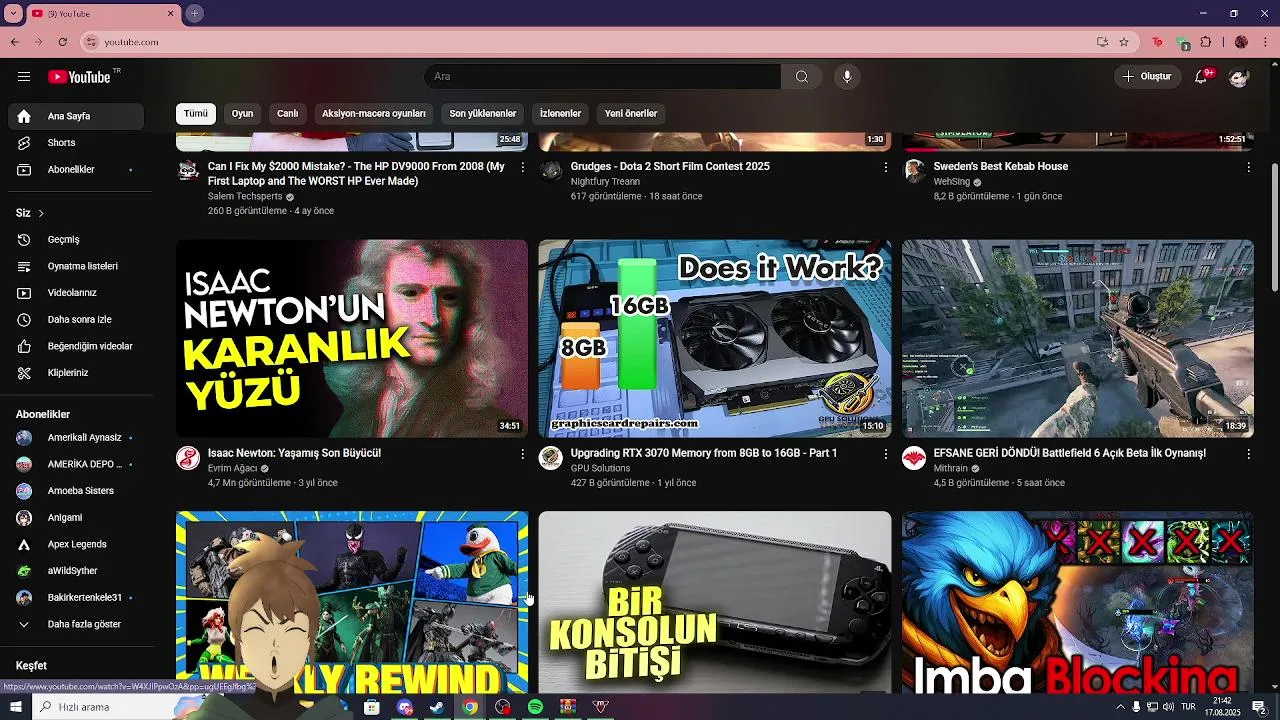The height and width of the screenshot is (720, 1280).
Task: Open GPU Solutions channel avatar
Action: (x=551, y=458)
